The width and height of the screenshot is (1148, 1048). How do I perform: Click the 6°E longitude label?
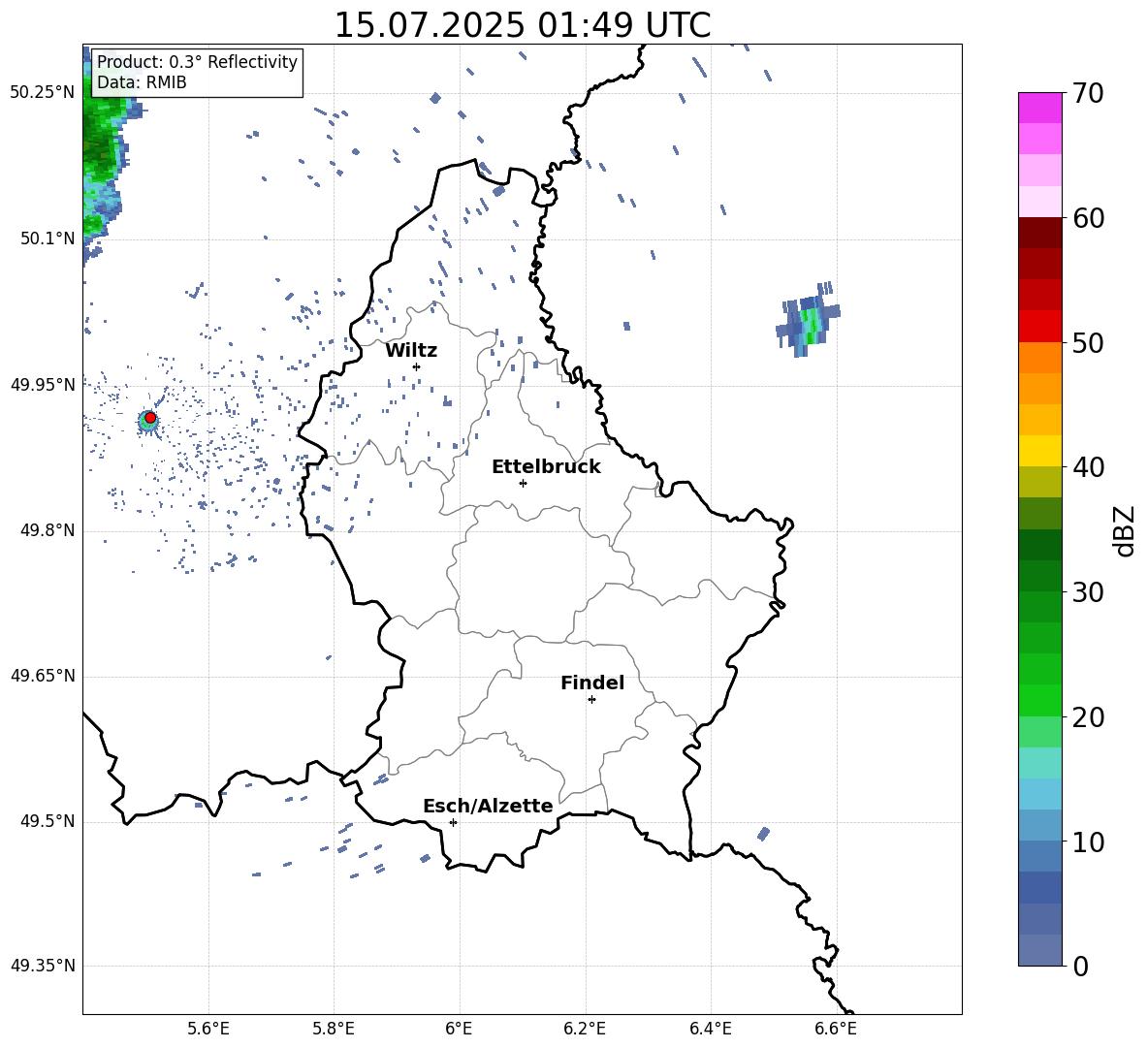pyautogui.click(x=459, y=1029)
